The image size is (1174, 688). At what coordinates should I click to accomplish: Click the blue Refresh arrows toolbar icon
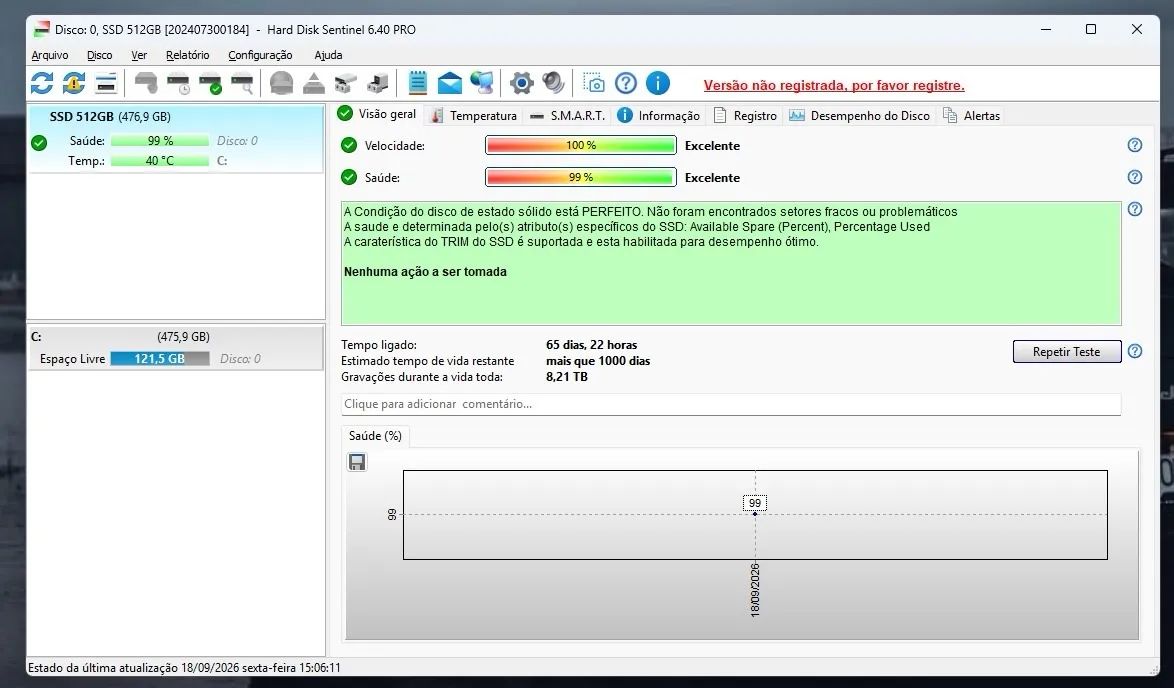42,83
